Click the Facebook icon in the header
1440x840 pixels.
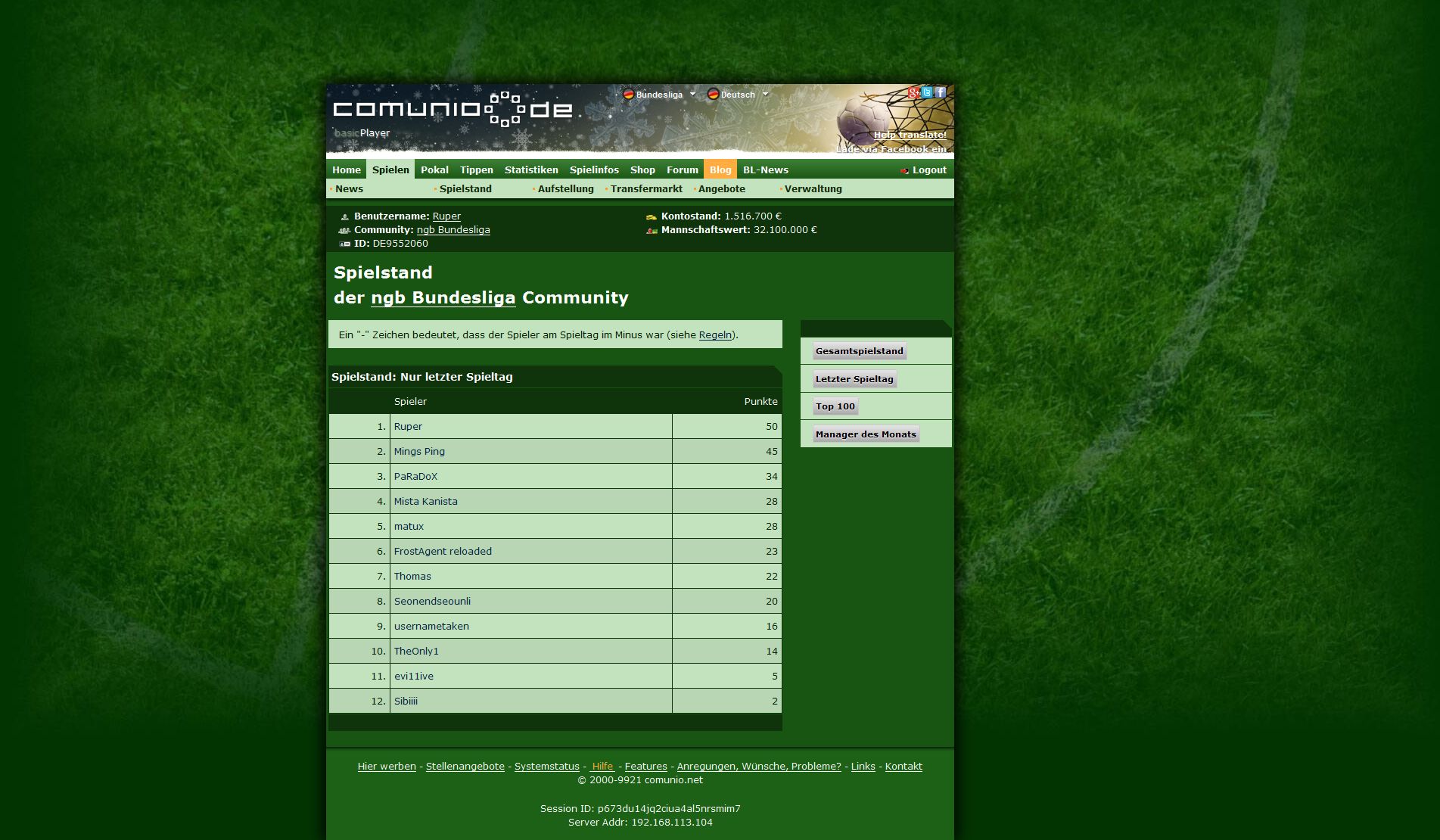point(941,93)
